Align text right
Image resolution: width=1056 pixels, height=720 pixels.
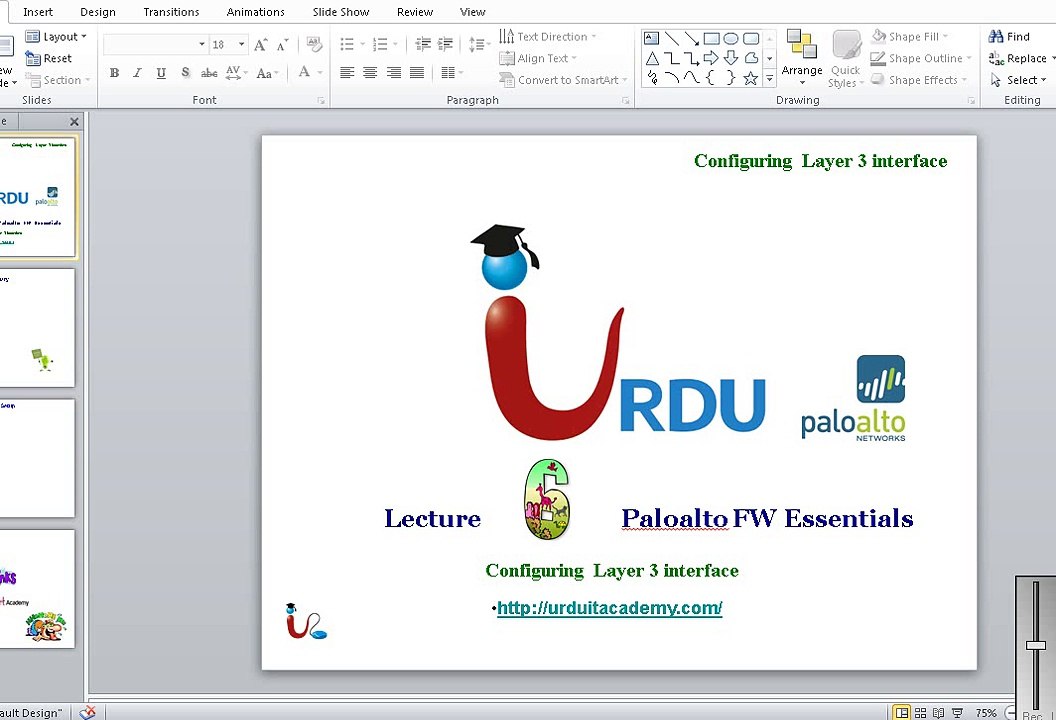393,73
